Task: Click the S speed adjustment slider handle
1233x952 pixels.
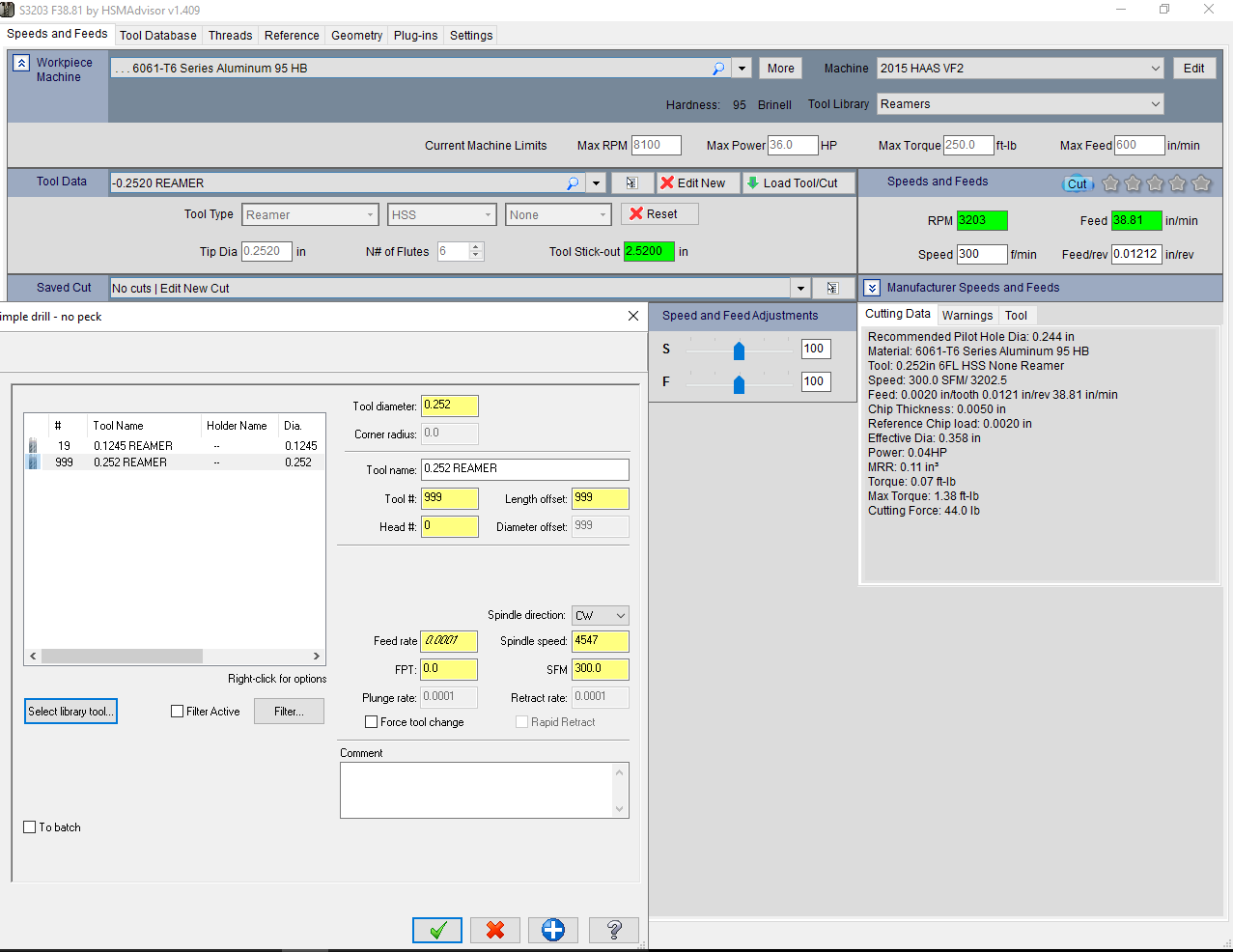Action: (739, 351)
